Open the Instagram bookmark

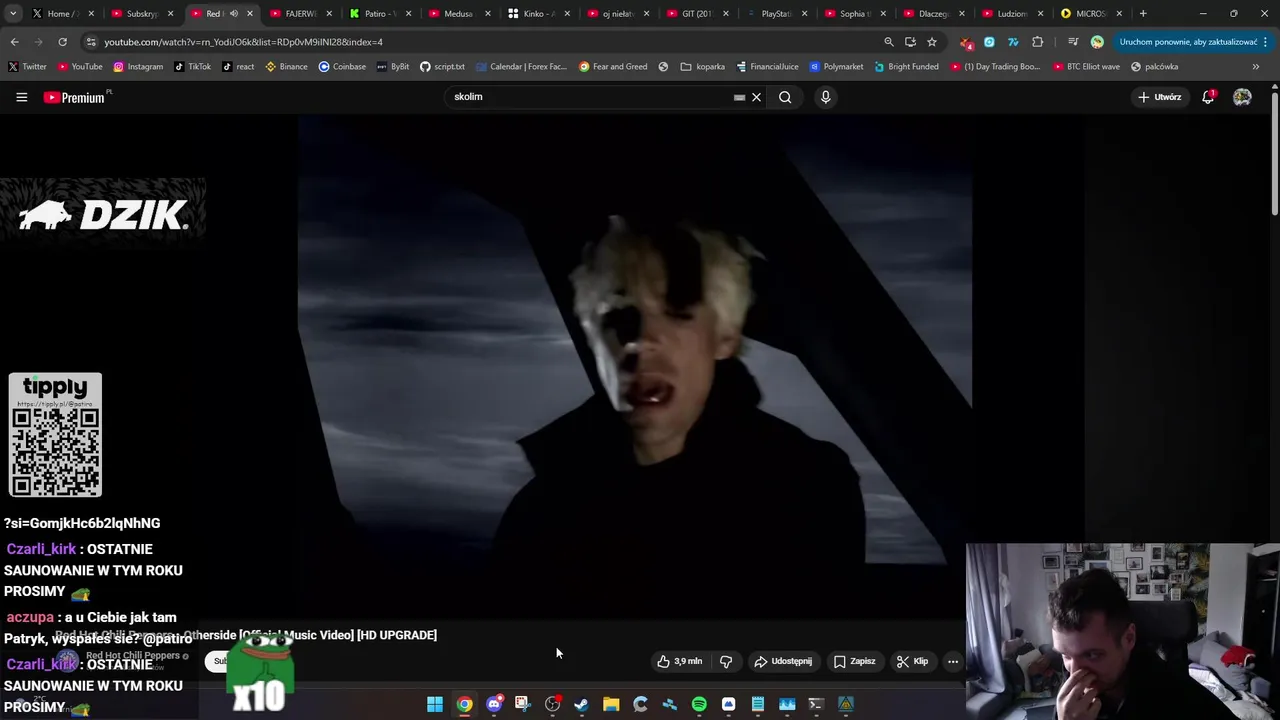tap(138, 67)
